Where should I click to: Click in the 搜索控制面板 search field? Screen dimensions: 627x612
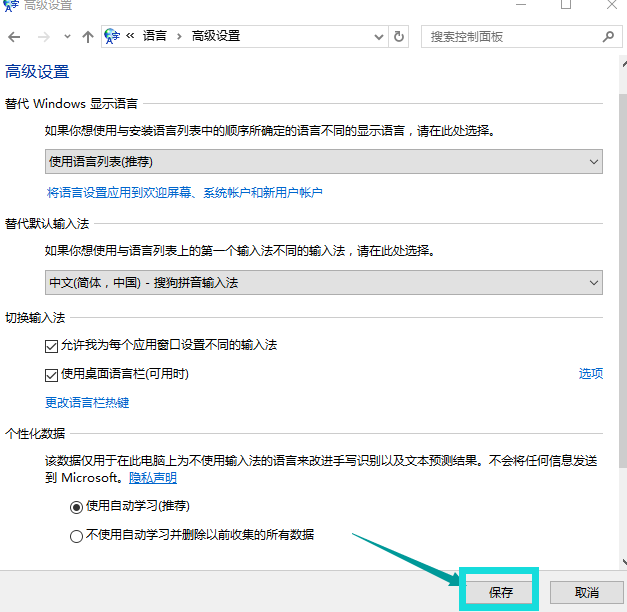tap(510, 37)
